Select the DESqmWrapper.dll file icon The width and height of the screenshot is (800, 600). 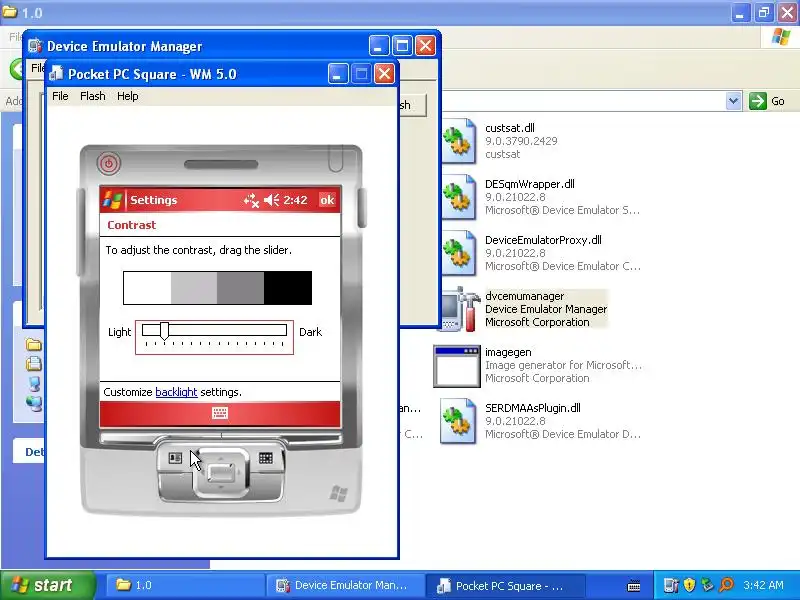coord(458,197)
